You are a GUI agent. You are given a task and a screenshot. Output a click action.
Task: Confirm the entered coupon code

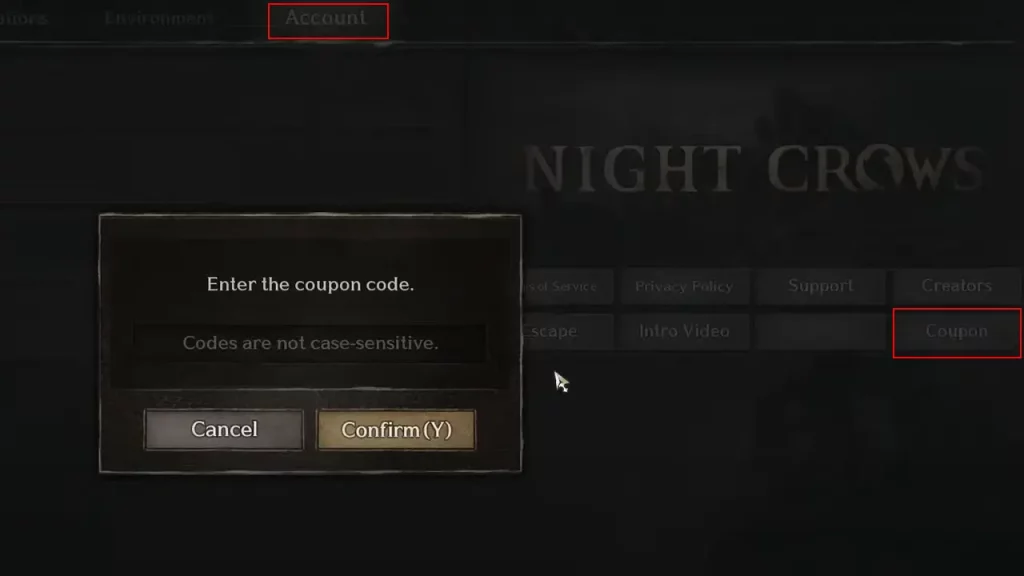coord(396,430)
